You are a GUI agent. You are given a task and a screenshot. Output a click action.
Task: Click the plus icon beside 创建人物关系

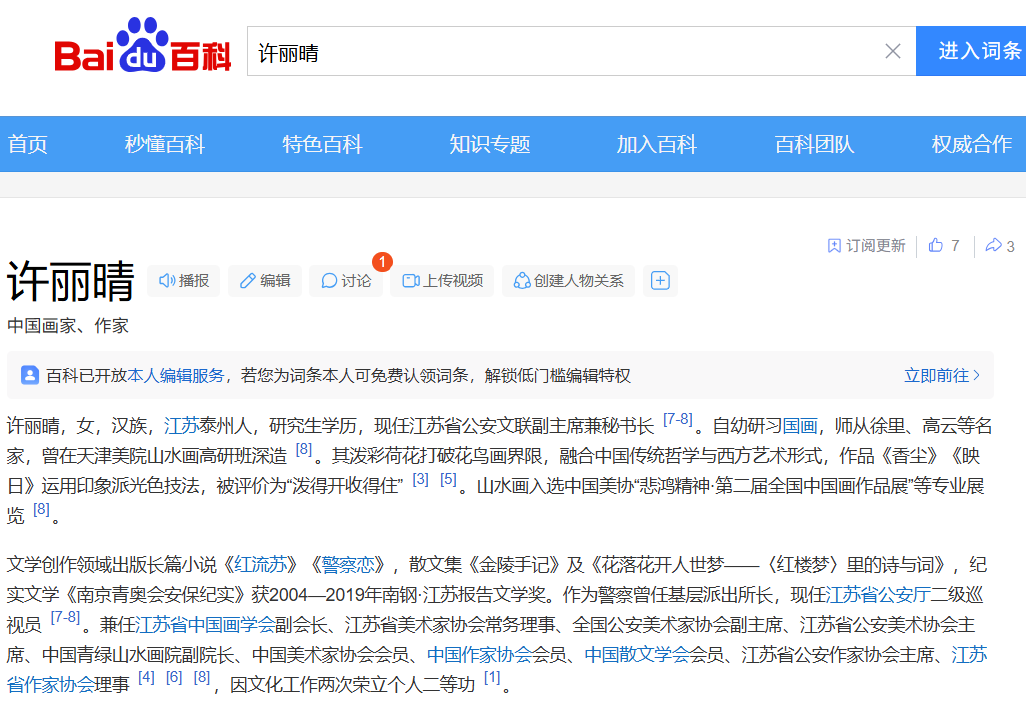[x=660, y=281]
